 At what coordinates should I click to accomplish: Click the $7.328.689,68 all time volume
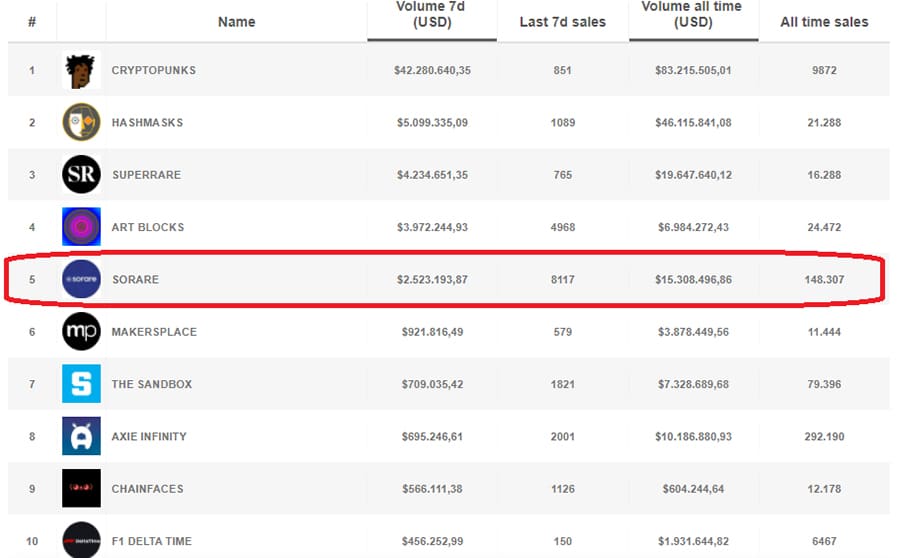pos(693,383)
